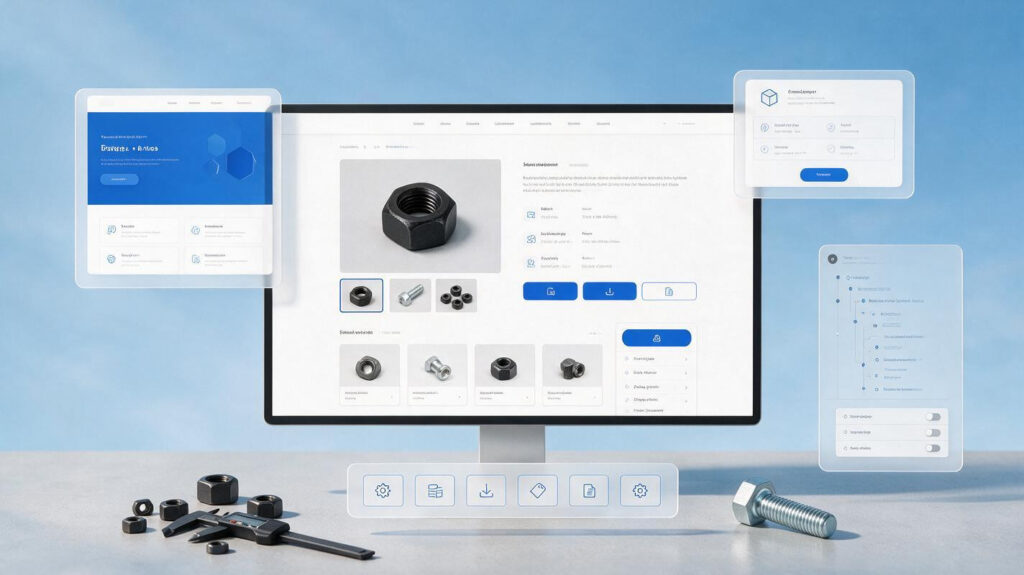Select the silver bolt thumbnail under the main image
1024x575 pixels.
pos(410,295)
